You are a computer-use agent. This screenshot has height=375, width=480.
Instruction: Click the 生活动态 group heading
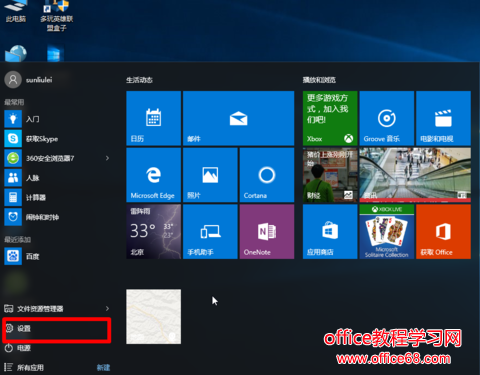pyautogui.click(x=139, y=80)
